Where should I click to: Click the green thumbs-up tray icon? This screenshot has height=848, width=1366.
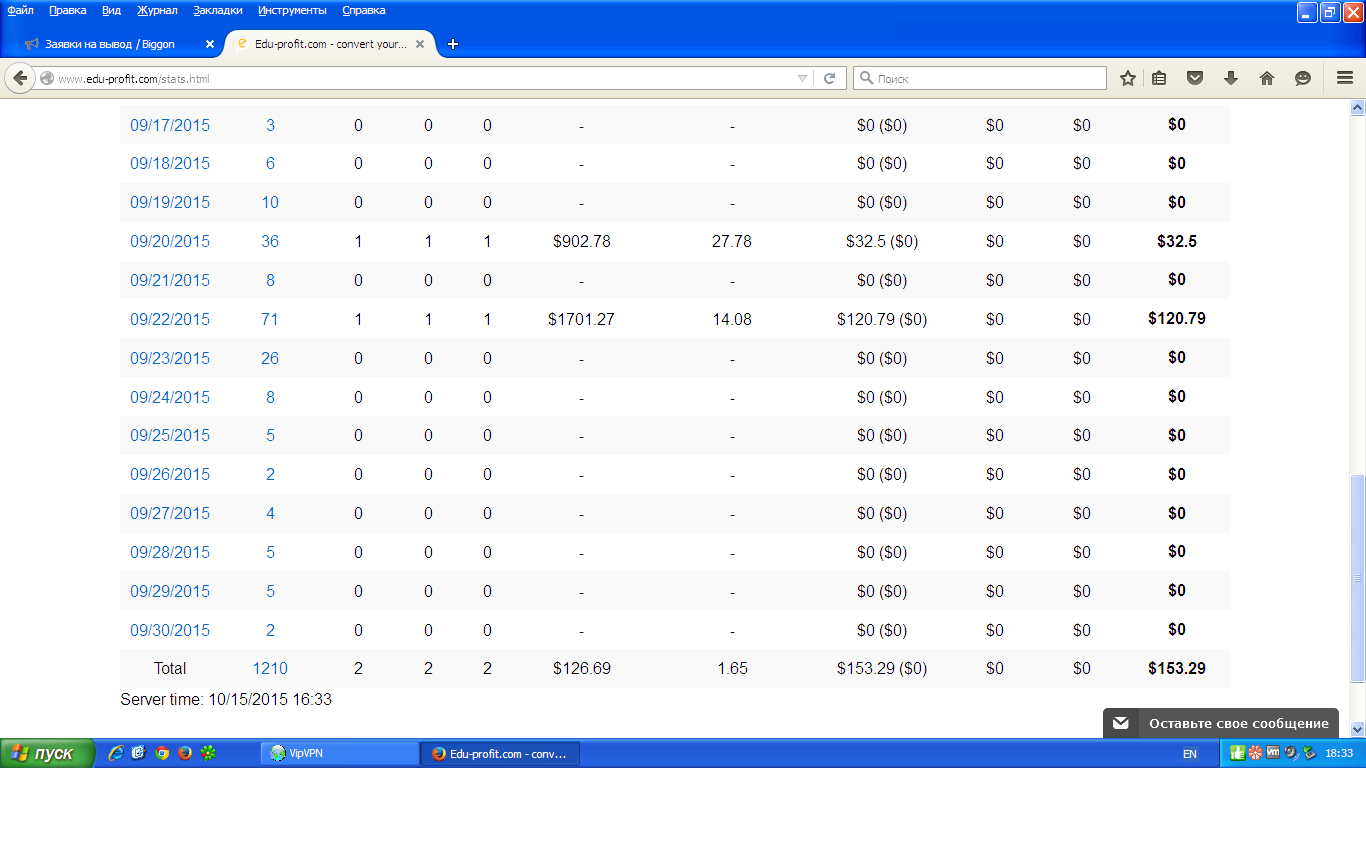pos(1237,753)
